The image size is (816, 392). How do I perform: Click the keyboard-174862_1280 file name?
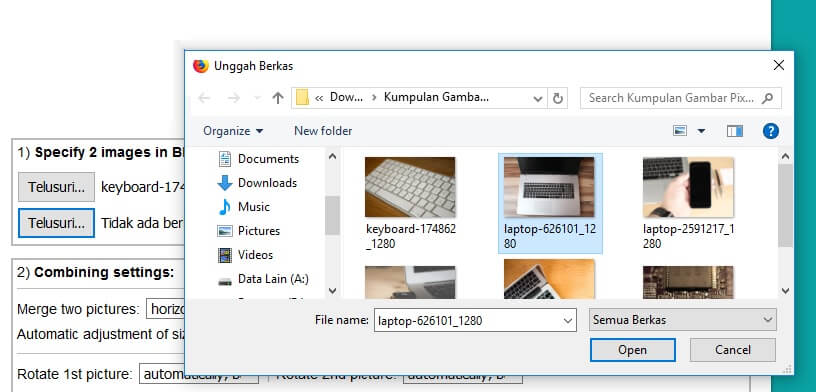tap(411, 236)
